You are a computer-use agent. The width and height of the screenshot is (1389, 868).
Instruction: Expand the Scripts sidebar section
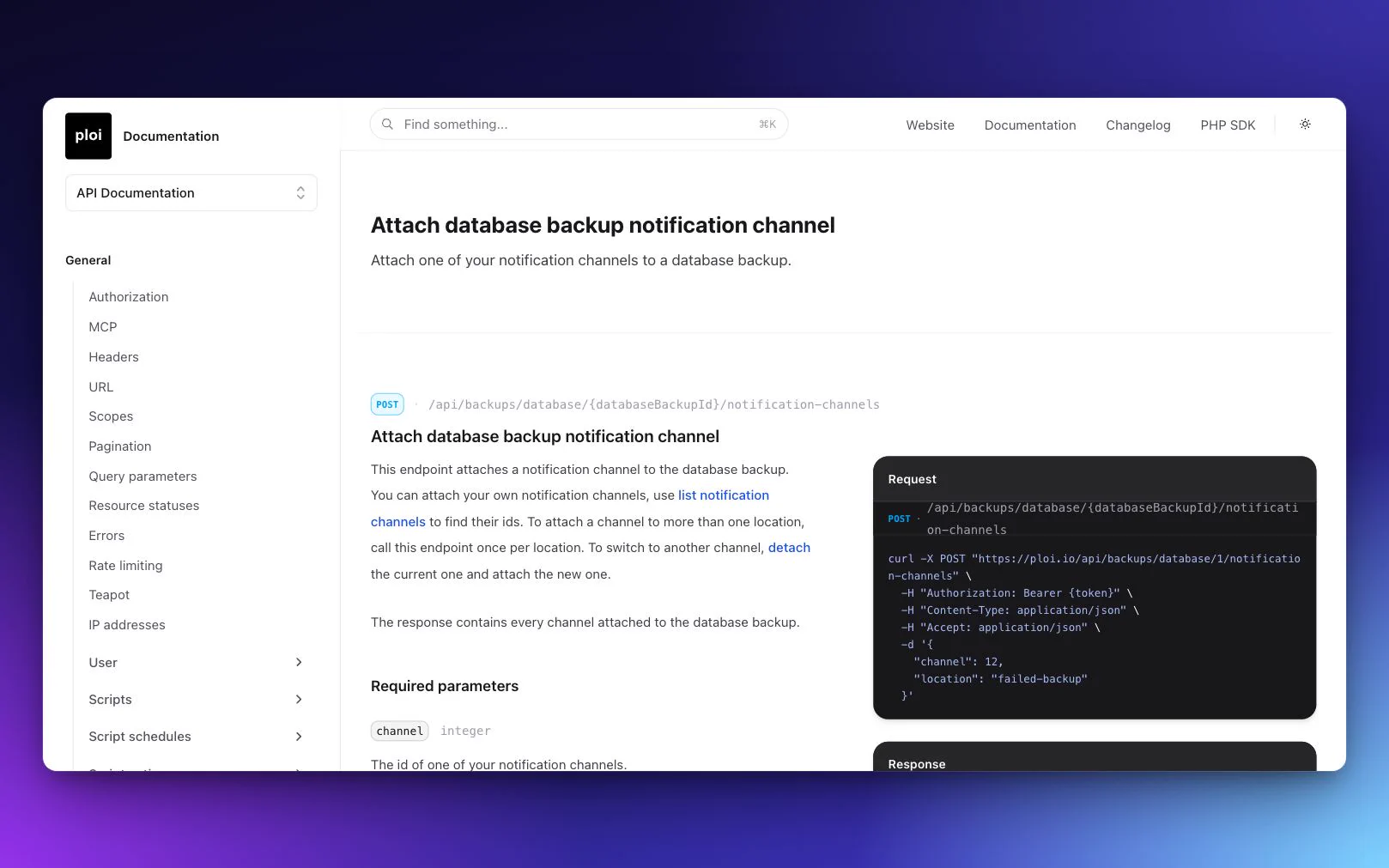click(197, 700)
